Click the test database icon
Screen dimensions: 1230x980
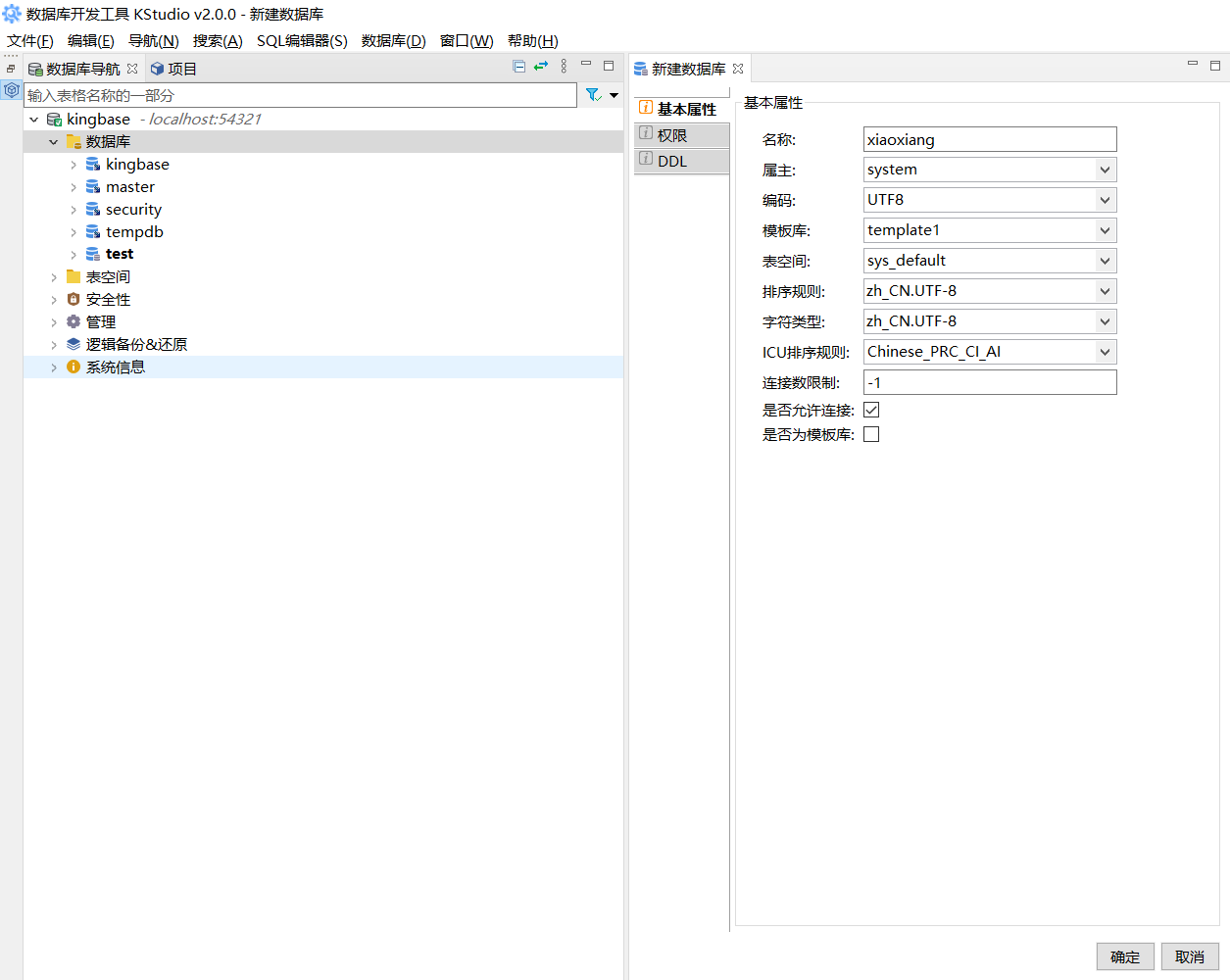(93, 255)
